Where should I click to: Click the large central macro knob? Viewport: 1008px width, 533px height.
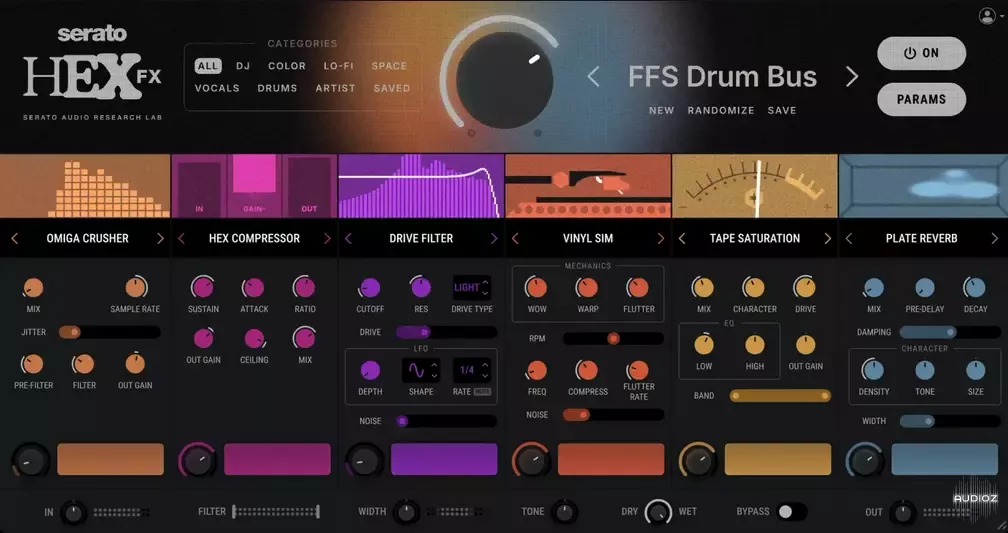[505, 80]
